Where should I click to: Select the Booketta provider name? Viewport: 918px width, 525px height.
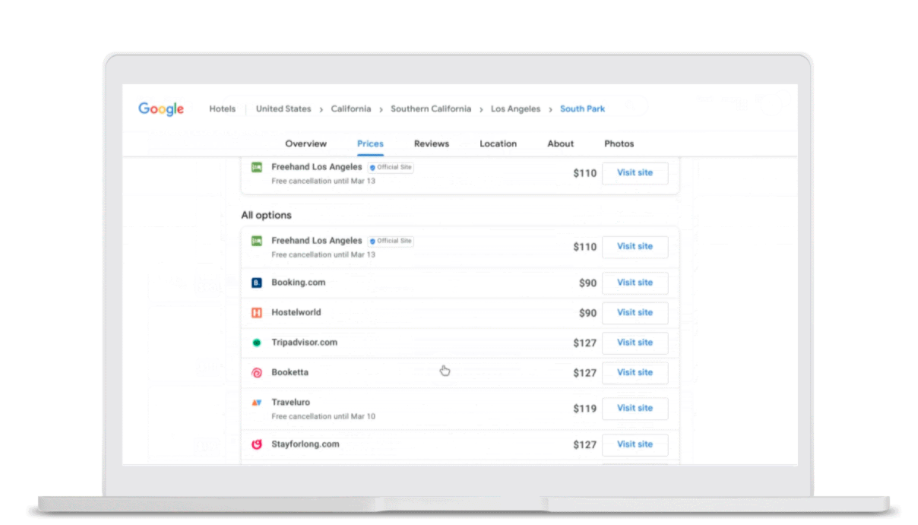coord(290,372)
